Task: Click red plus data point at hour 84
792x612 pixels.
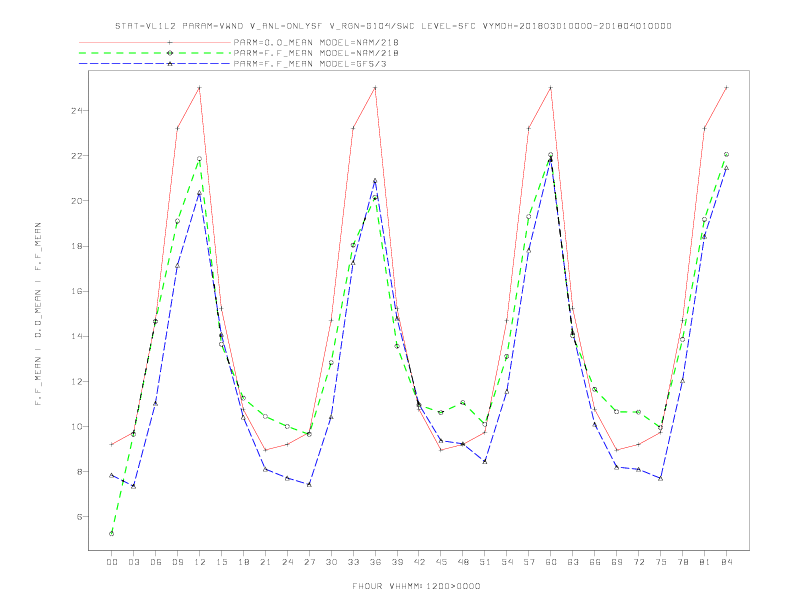Action: pos(726,87)
